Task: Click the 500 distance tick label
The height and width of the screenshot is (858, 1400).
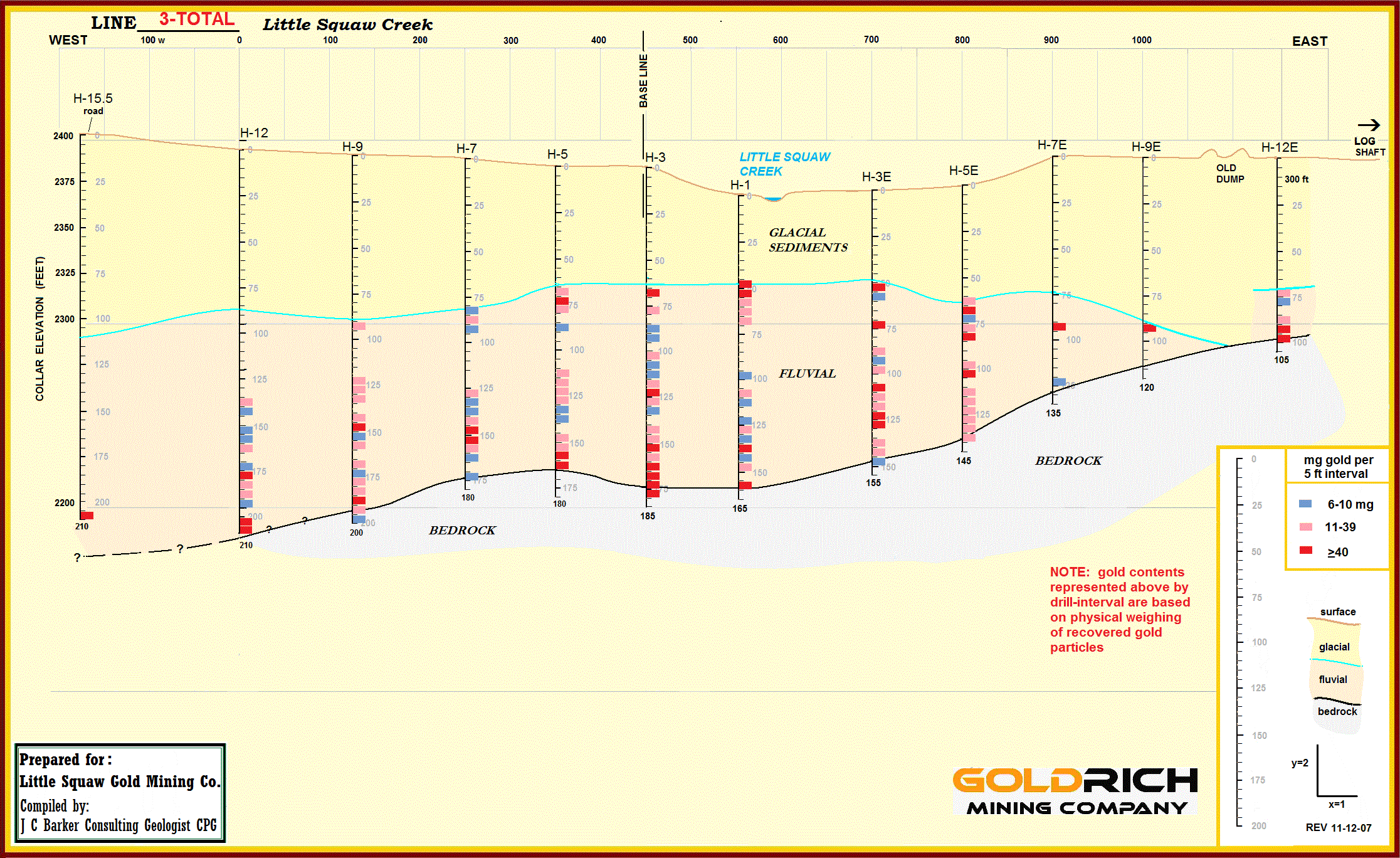Action: [x=690, y=40]
